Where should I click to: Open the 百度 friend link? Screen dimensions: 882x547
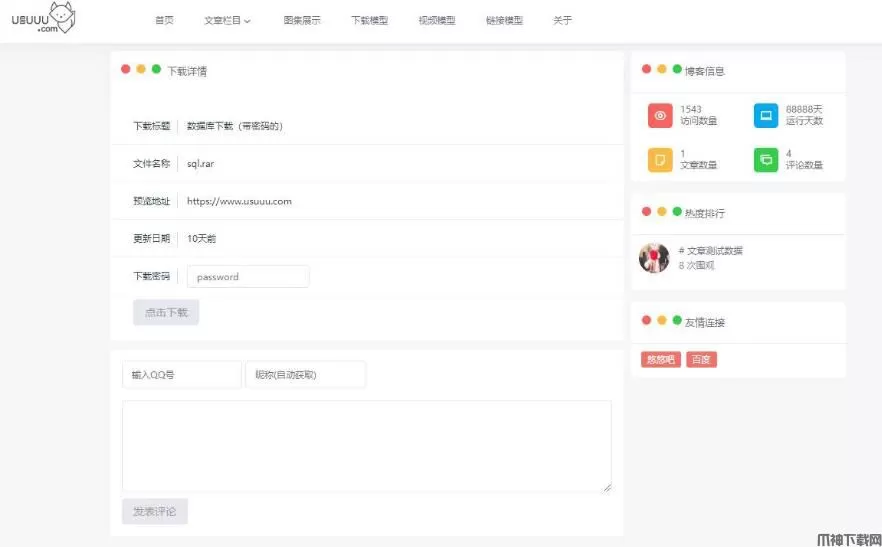pos(701,360)
